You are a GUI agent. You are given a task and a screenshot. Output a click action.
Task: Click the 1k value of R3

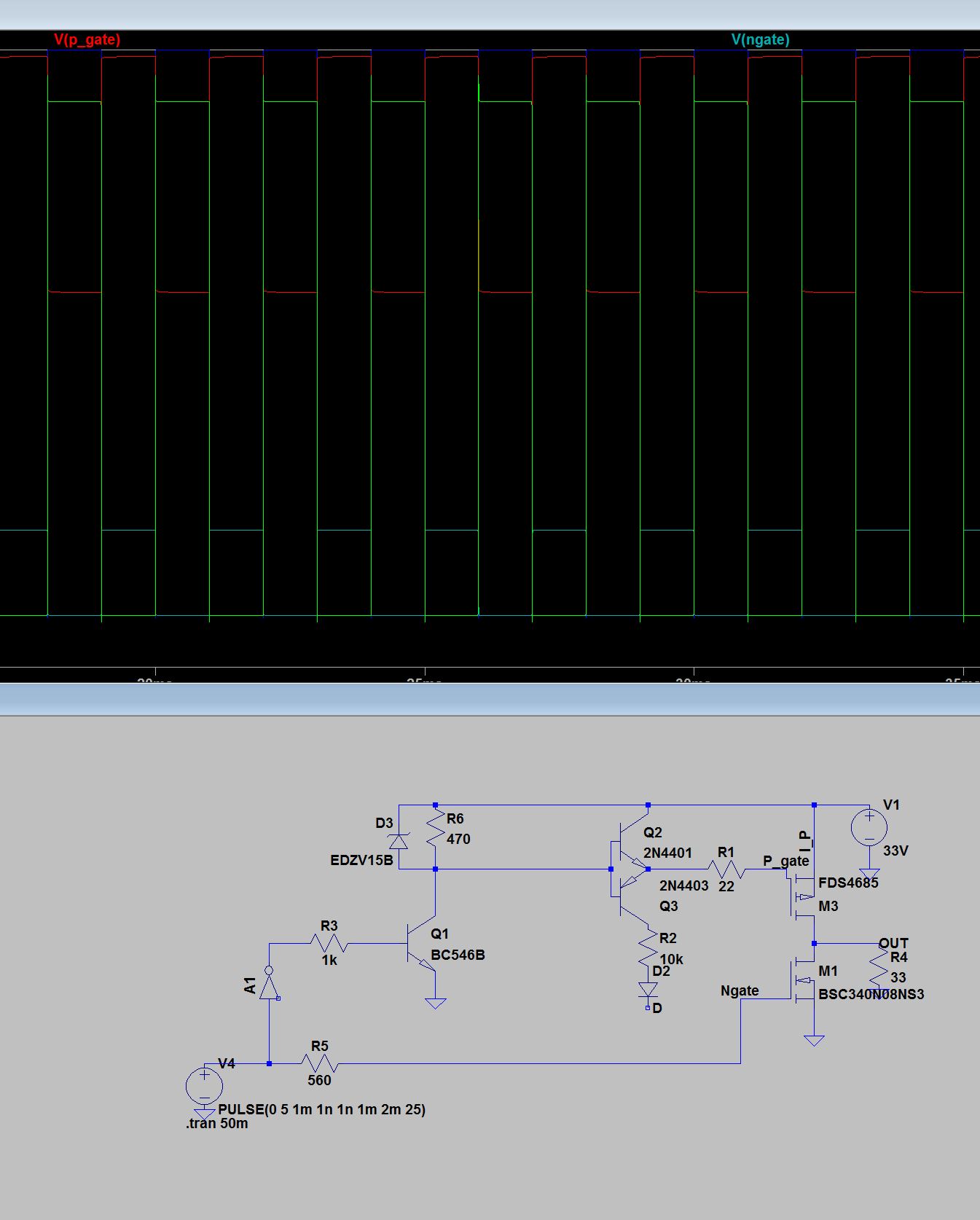click(329, 961)
